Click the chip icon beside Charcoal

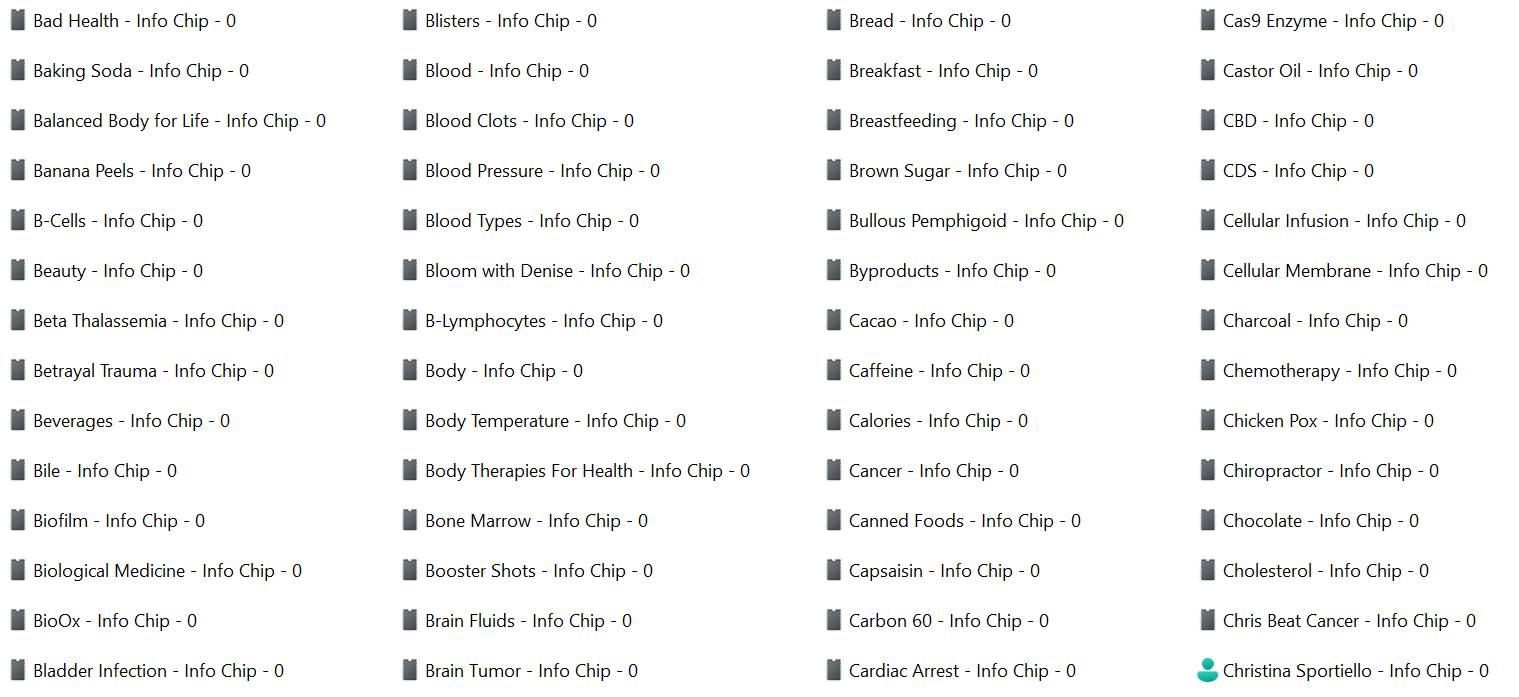[x=1207, y=320]
